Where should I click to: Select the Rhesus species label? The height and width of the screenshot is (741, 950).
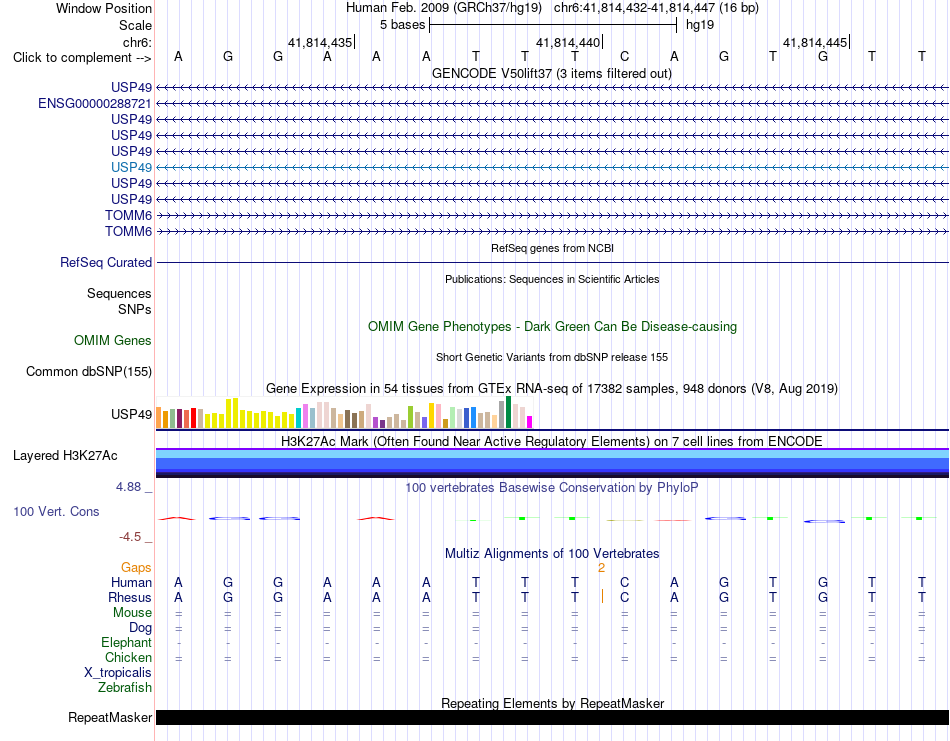point(130,597)
